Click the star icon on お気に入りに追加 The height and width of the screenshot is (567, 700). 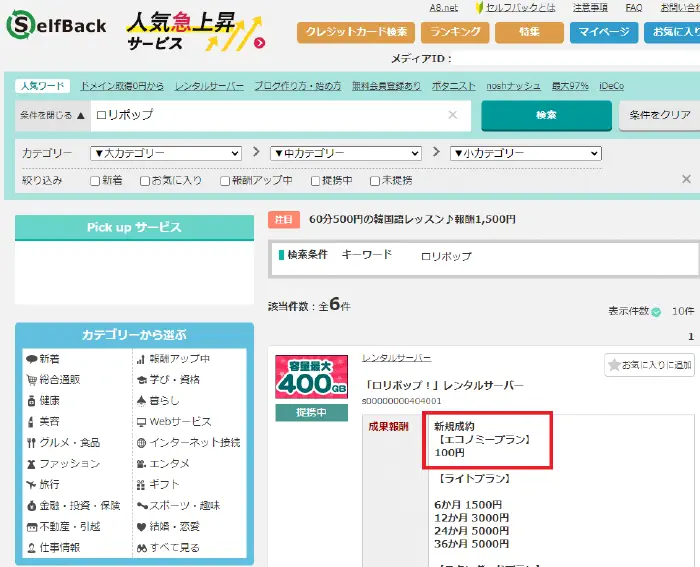pos(614,365)
